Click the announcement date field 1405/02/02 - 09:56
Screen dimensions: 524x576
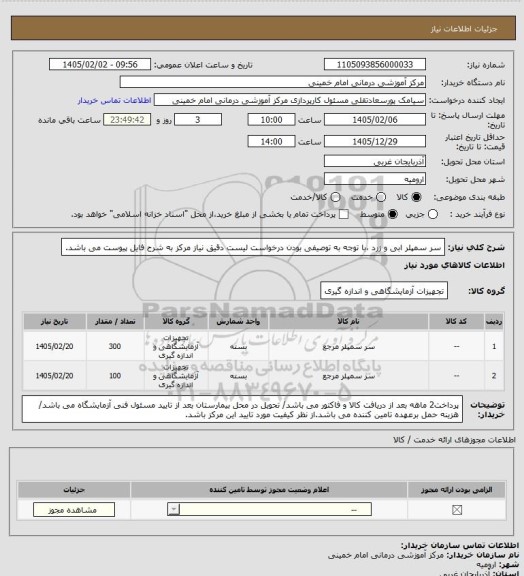point(100,65)
